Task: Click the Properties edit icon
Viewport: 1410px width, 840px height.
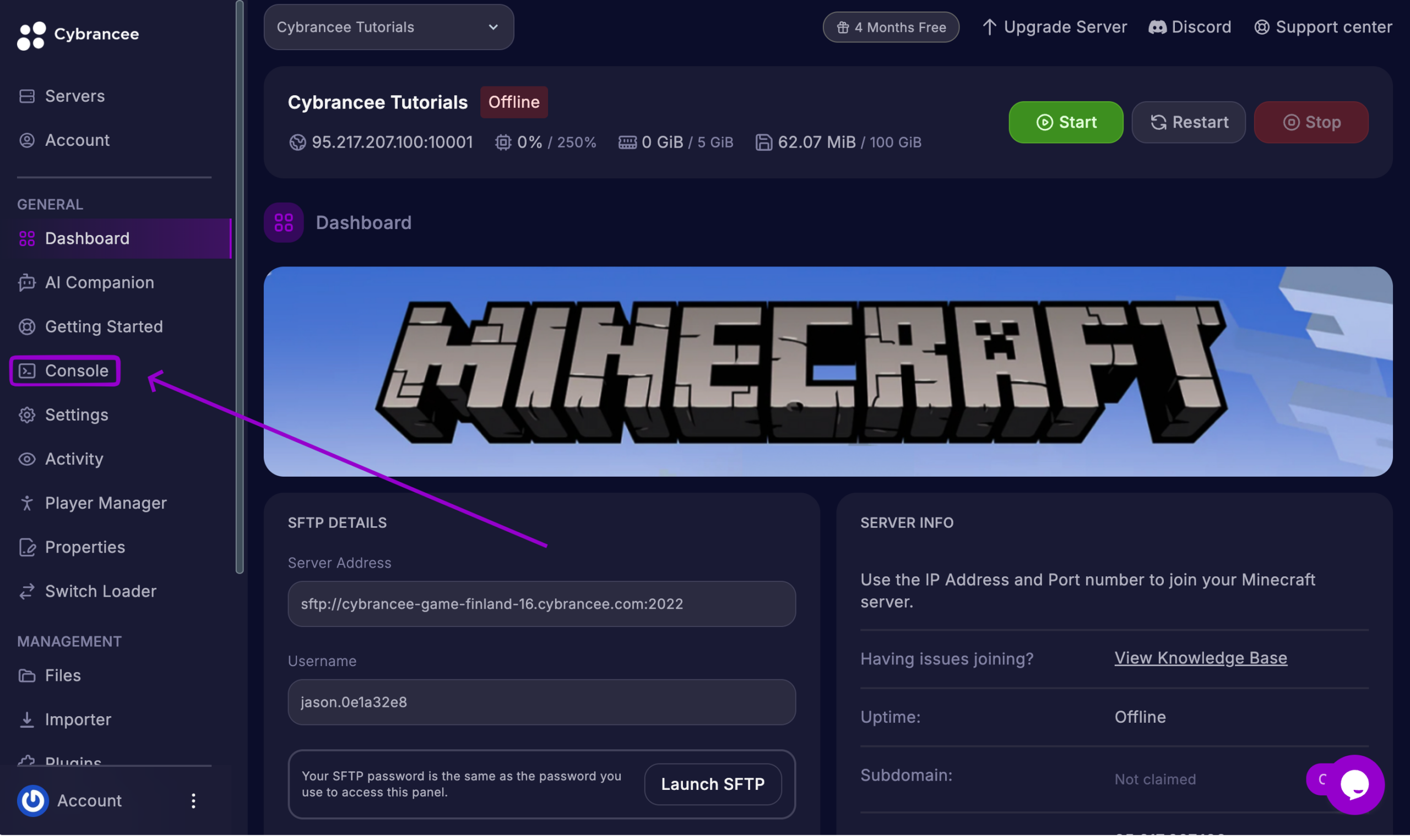Action: [x=26, y=548]
